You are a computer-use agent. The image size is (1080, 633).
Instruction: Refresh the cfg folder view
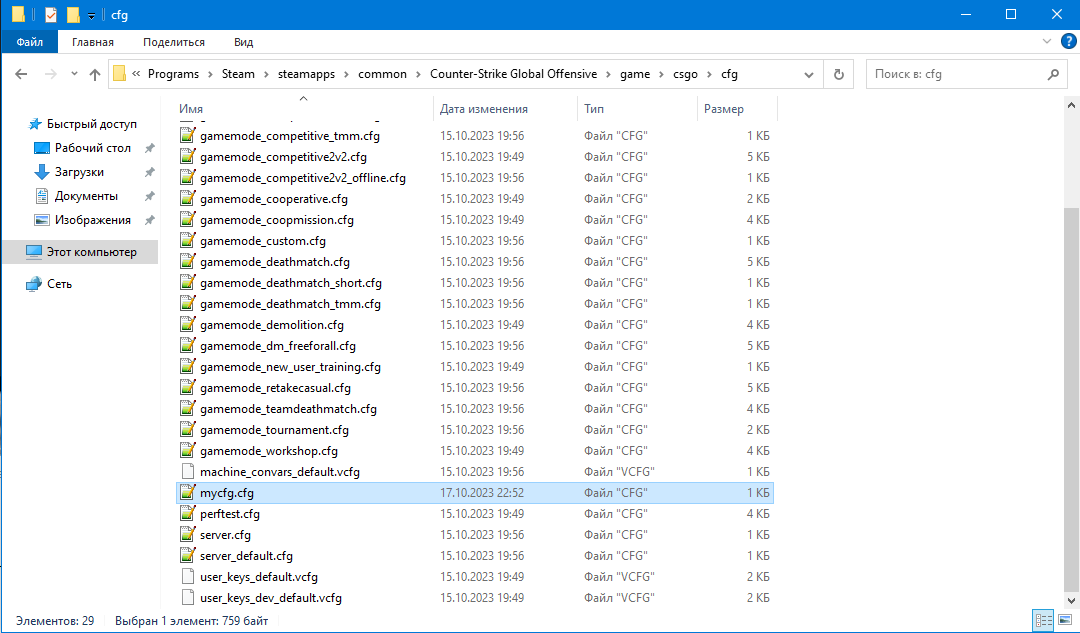(838, 74)
